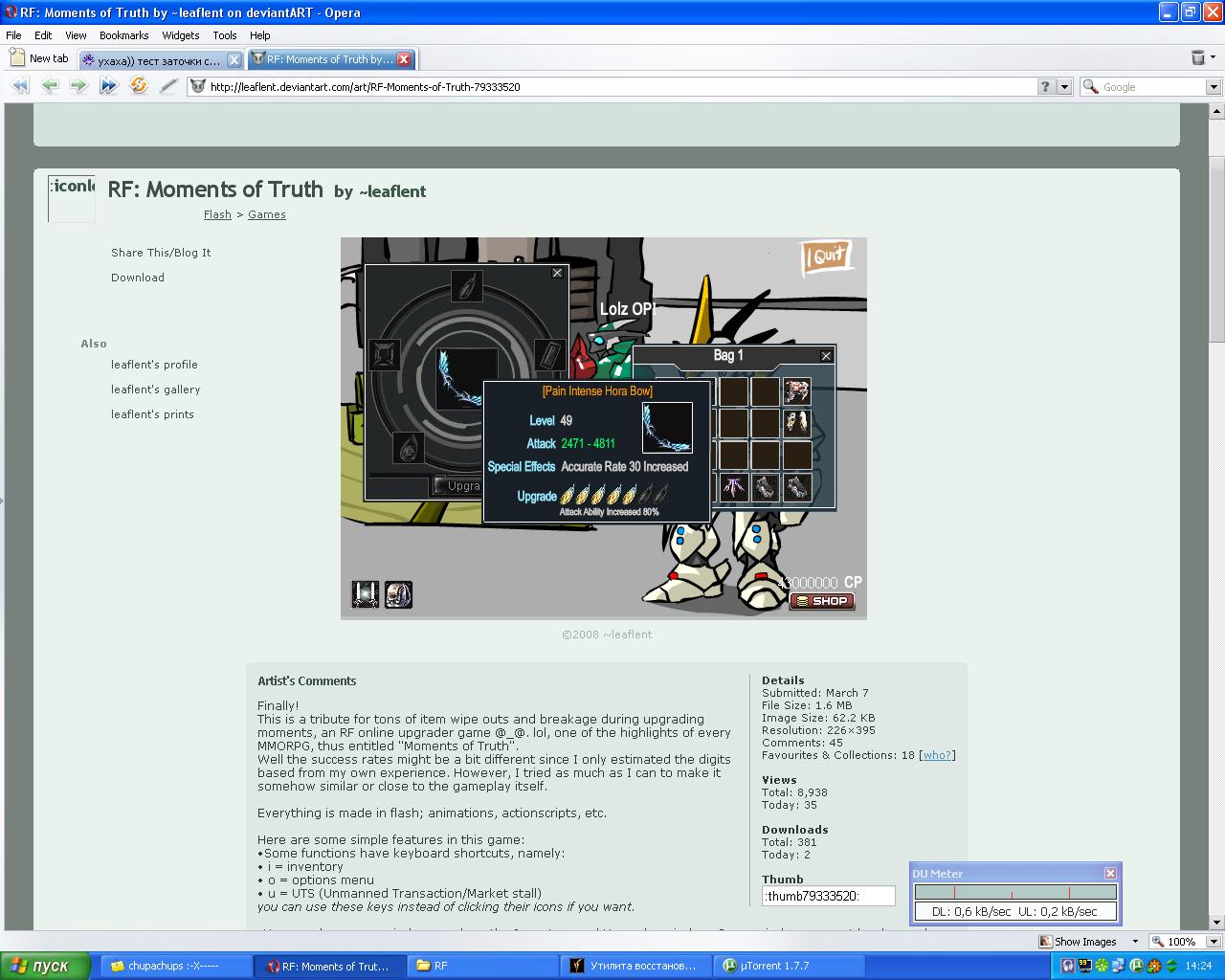Select the bottom-right boots item in Bag 1

point(796,488)
